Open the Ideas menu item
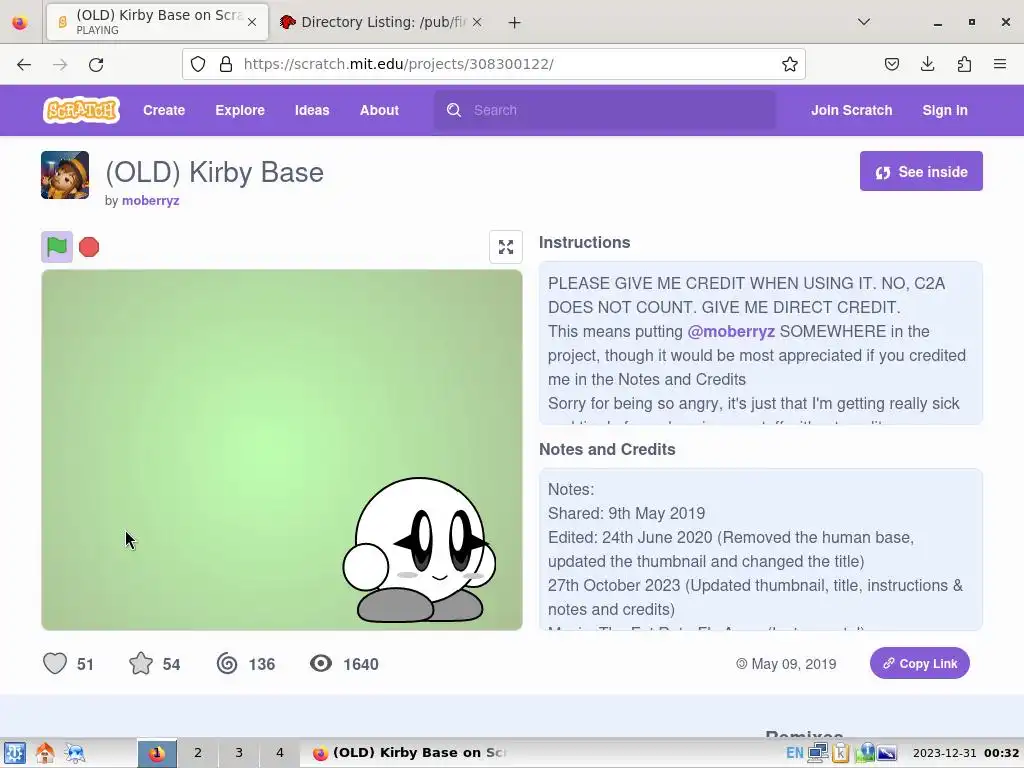This screenshot has height=768, width=1024. [312, 110]
